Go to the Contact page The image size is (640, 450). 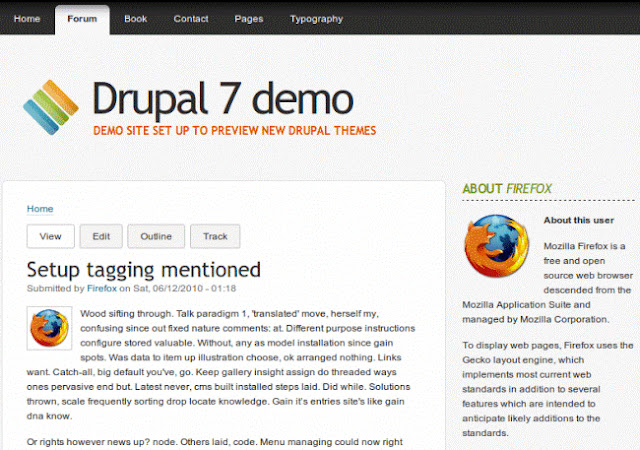[x=191, y=19]
